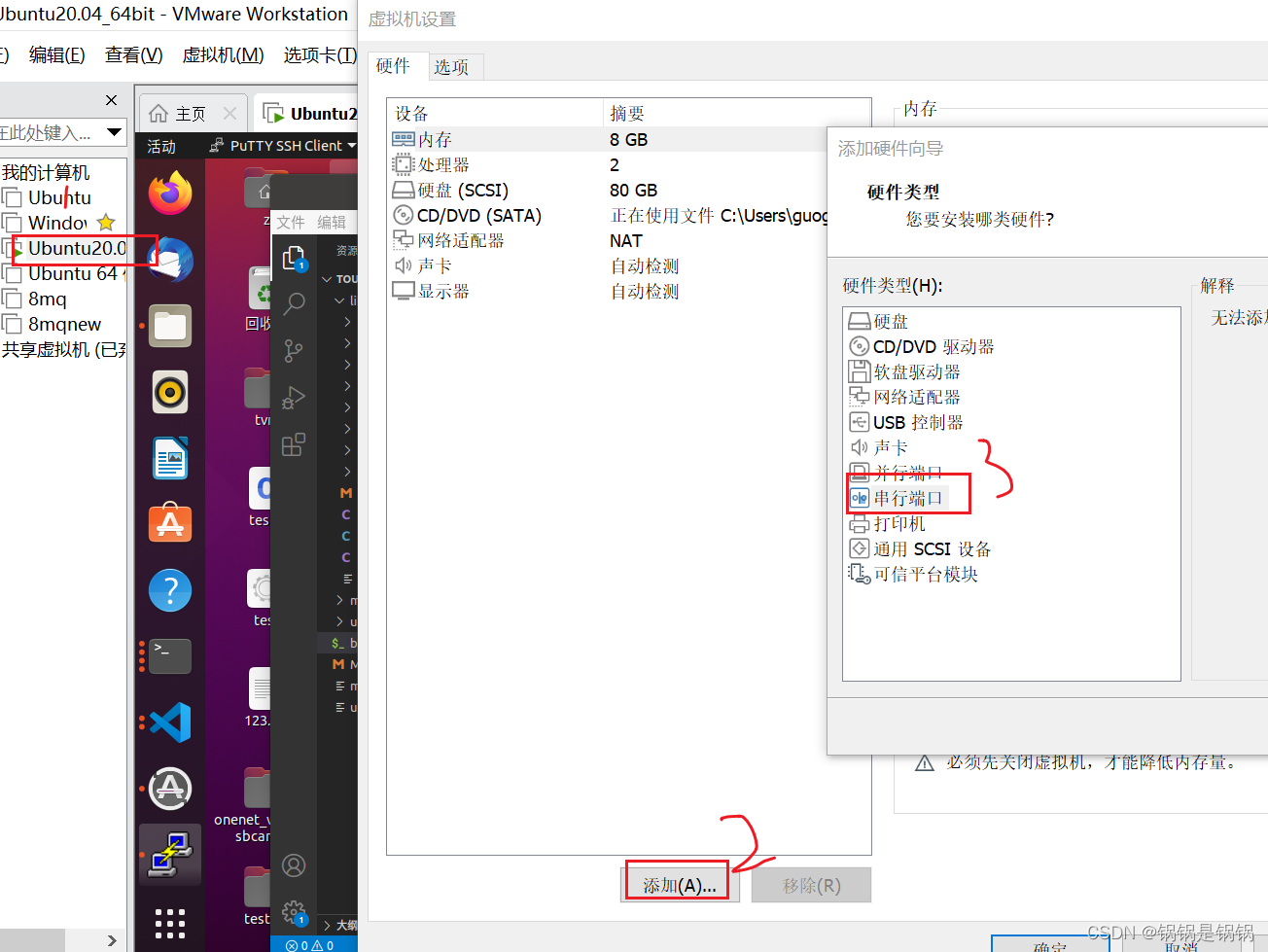
Task: Select 可信平台模块 hardware type
Action: click(x=914, y=574)
